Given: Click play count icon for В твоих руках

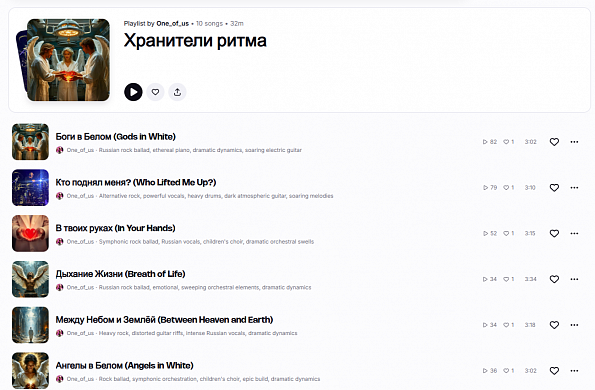Looking at the screenshot, I should click(x=485, y=233).
